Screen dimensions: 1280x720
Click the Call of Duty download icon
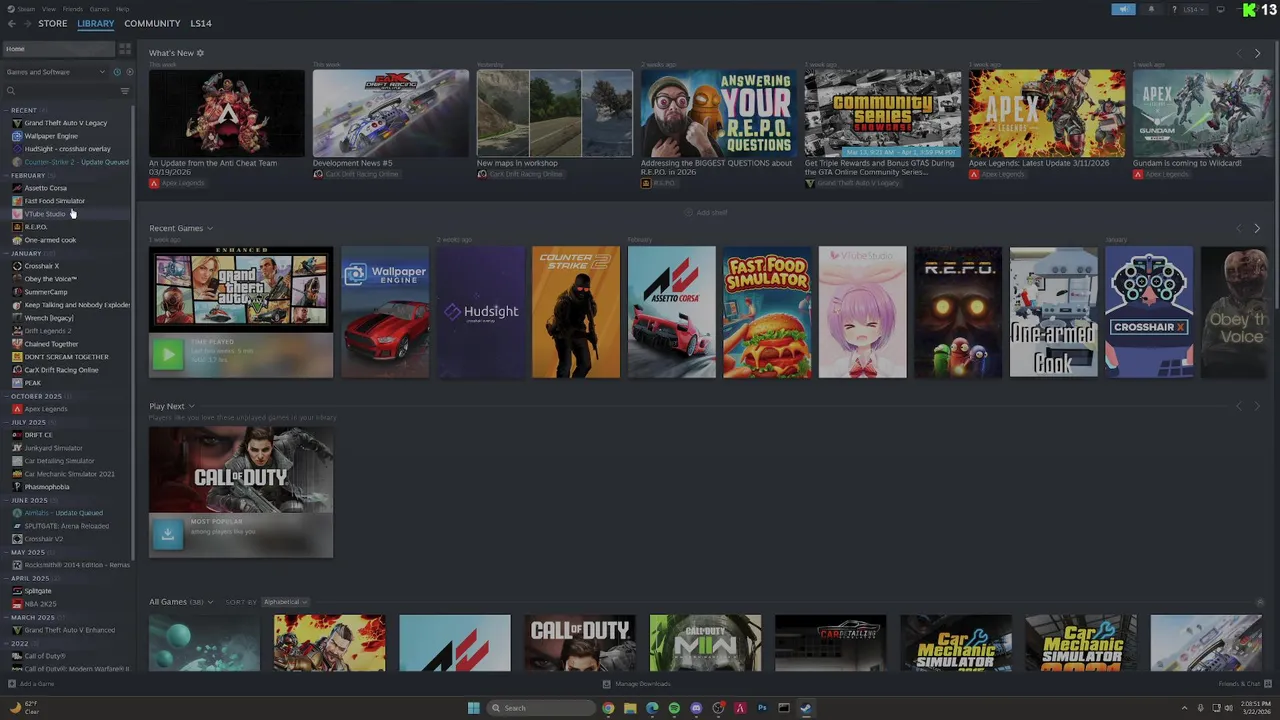(168, 533)
